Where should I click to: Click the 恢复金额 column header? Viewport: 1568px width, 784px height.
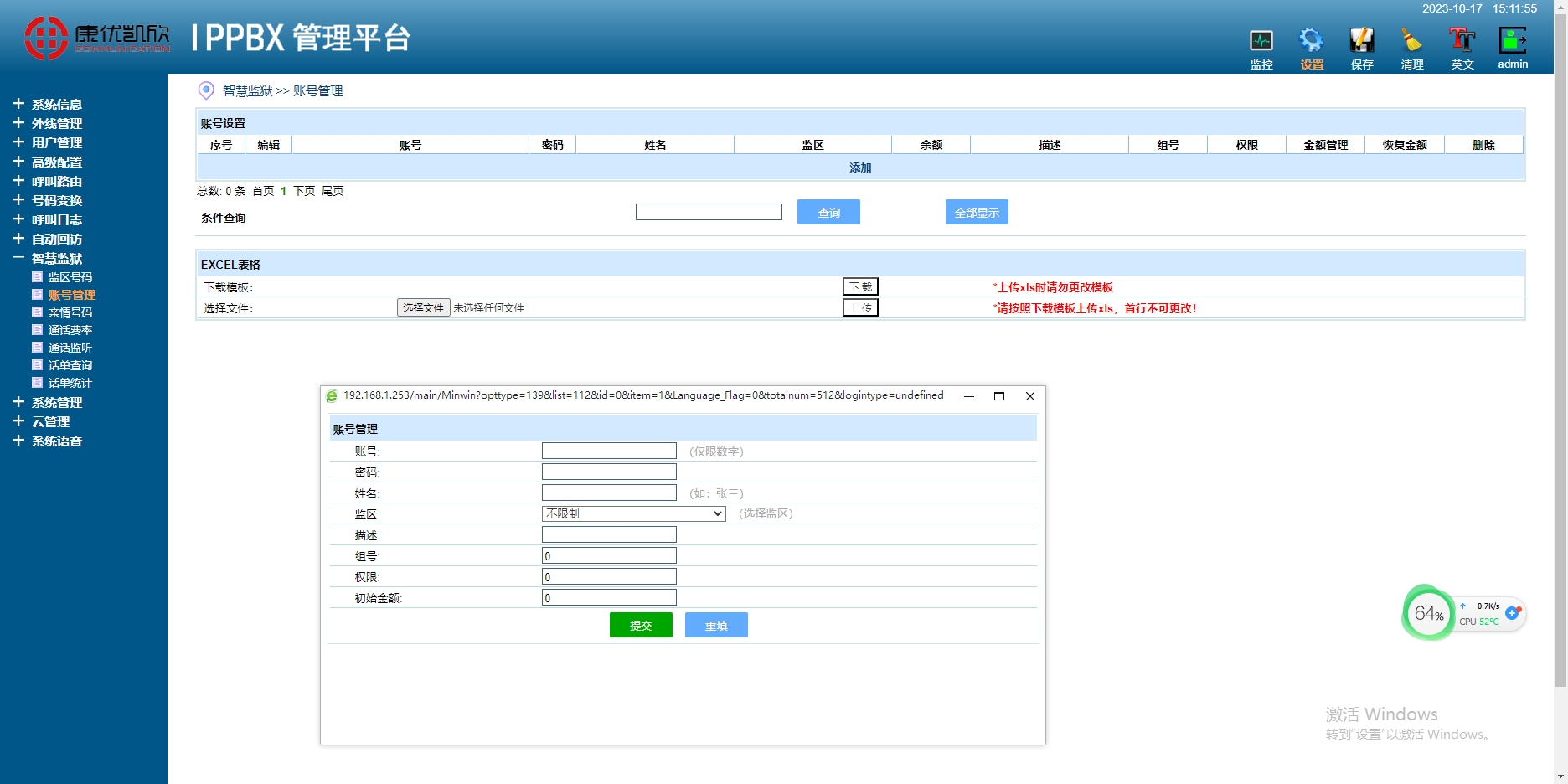click(1405, 145)
